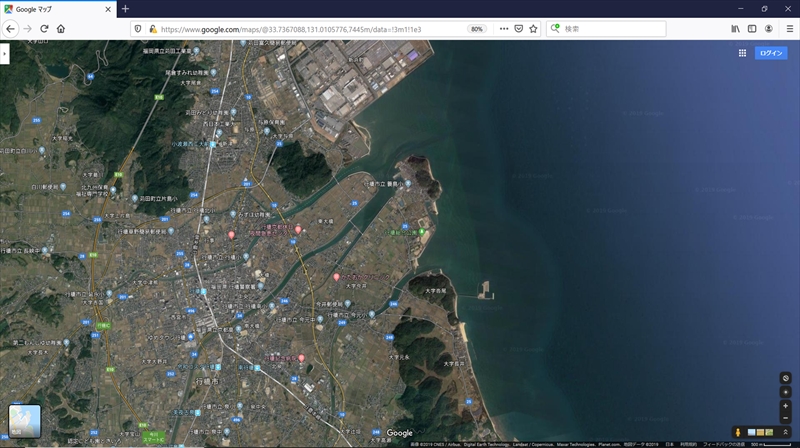The width and height of the screenshot is (800, 448).
Task: Go back using the browser back arrow
Action: [x=11, y=29]
